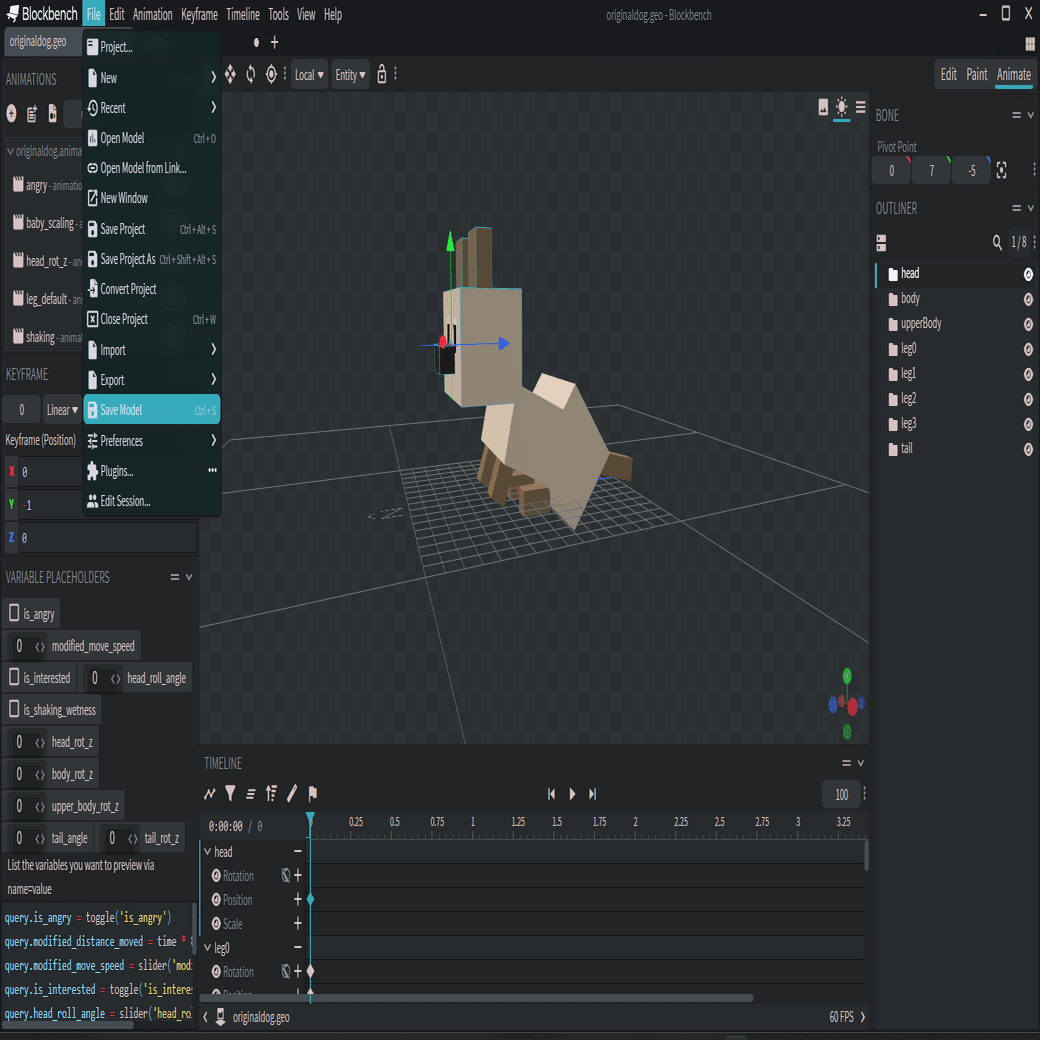Image resolution: width=1040 pixels, height=1040 pixels.
Task: Click the timeline pencil edit icon
Action: coord(292,793)
